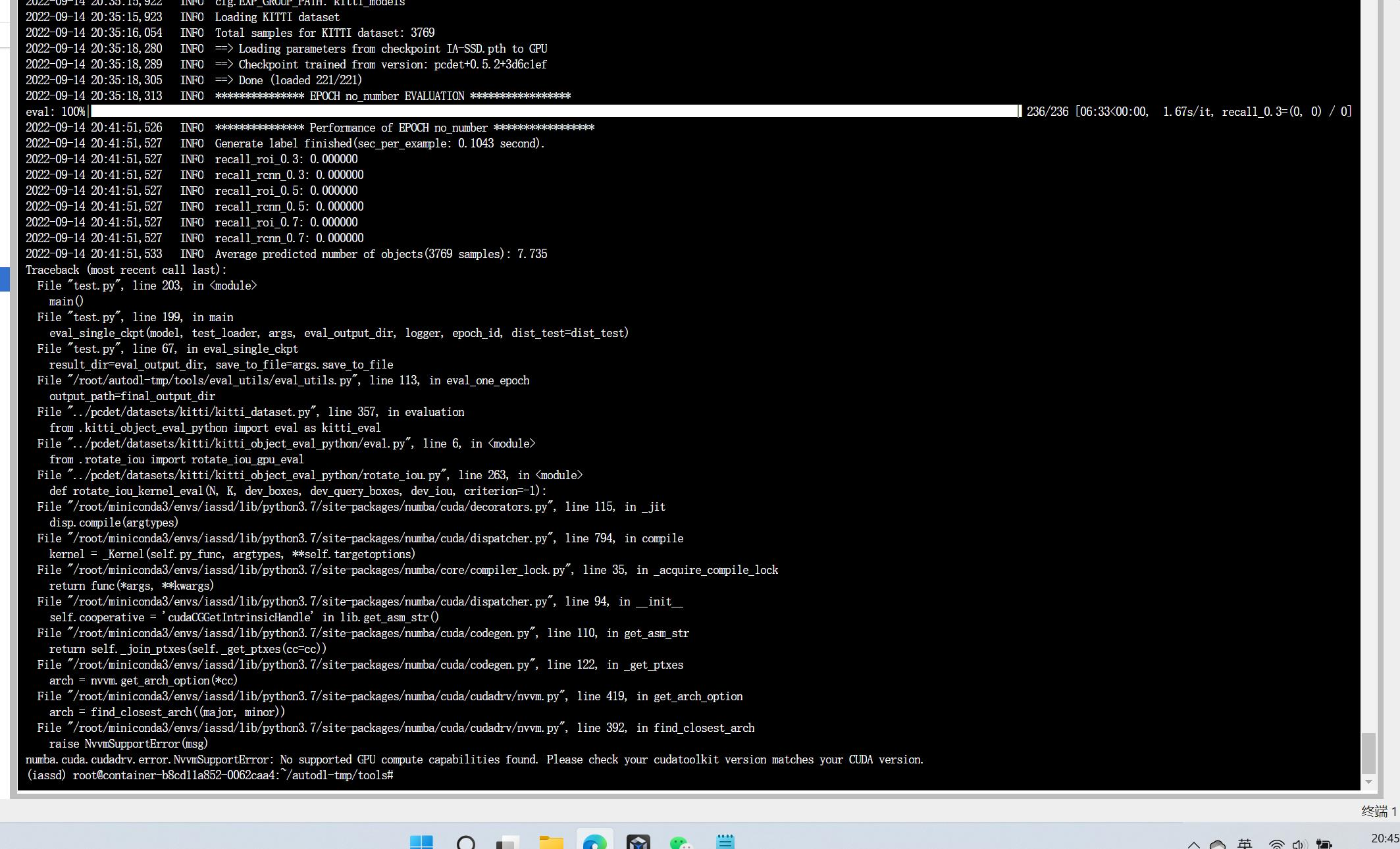
Task: Click the 'main()' traceback line
Action: pos(66,301)
